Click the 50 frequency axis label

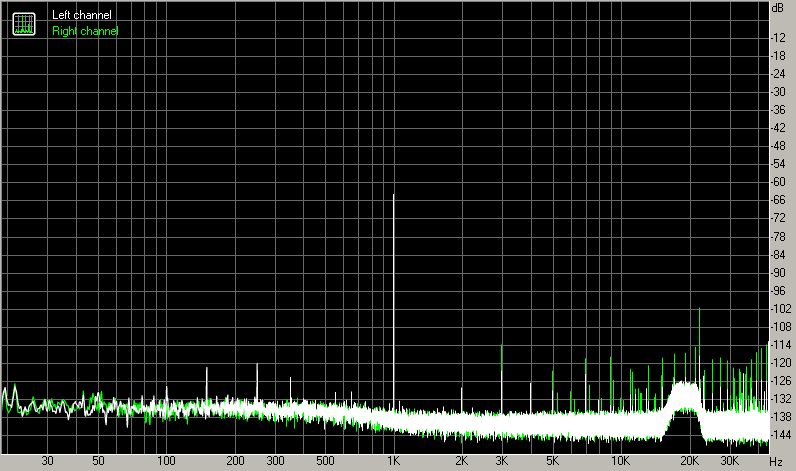98,461
